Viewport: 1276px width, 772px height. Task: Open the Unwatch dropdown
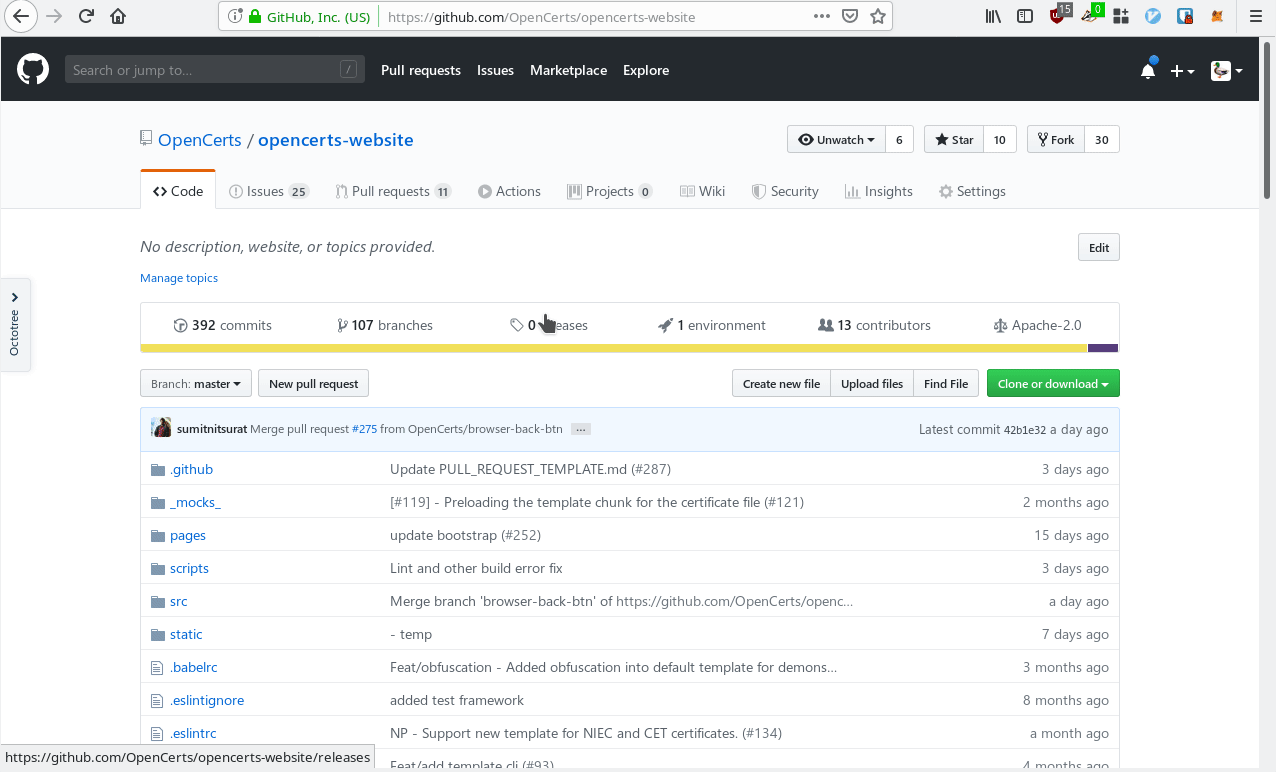pos(836,139)
